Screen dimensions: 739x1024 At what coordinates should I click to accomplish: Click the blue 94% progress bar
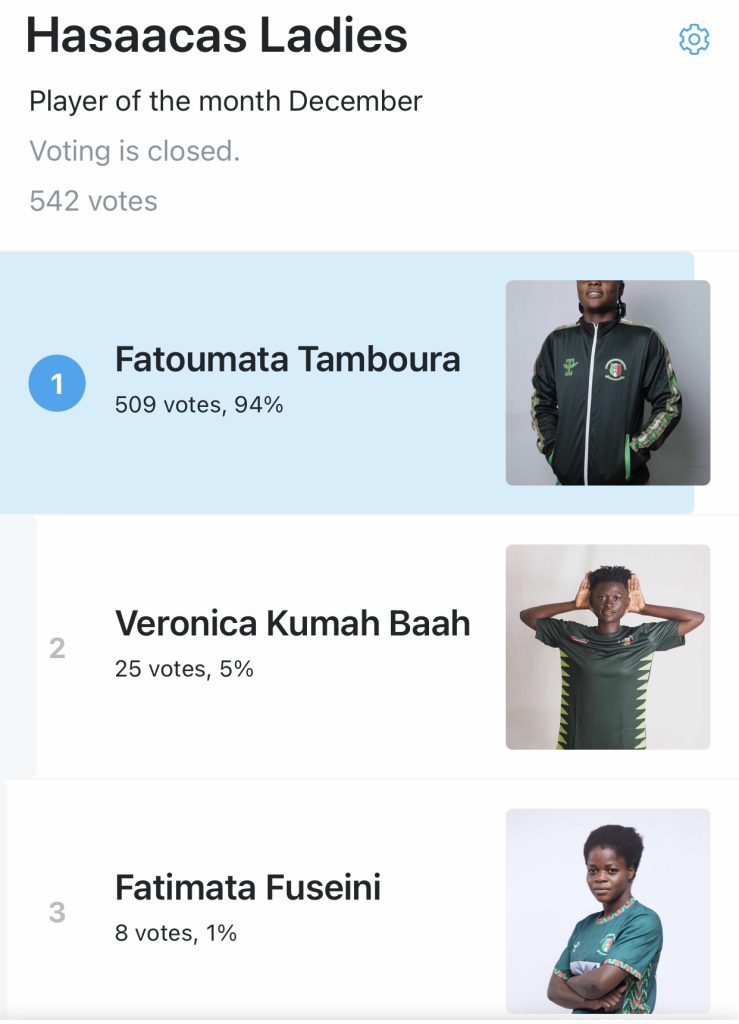tap(347, 383)
